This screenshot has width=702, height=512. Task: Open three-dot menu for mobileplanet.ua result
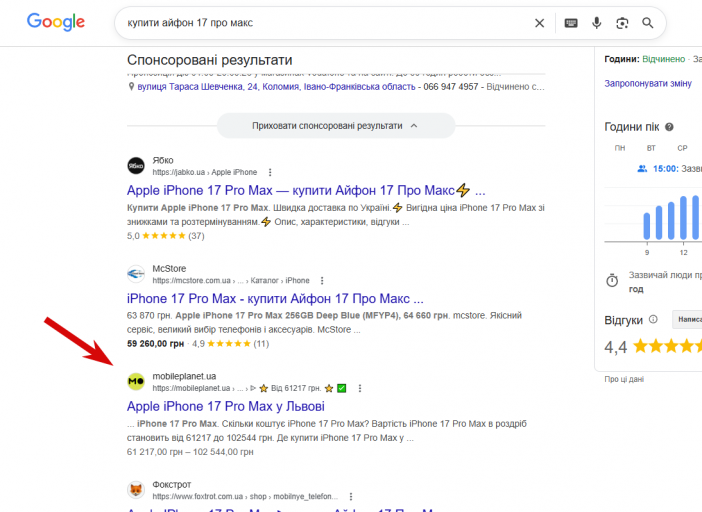pyautogui.click(x=360, y=388)
